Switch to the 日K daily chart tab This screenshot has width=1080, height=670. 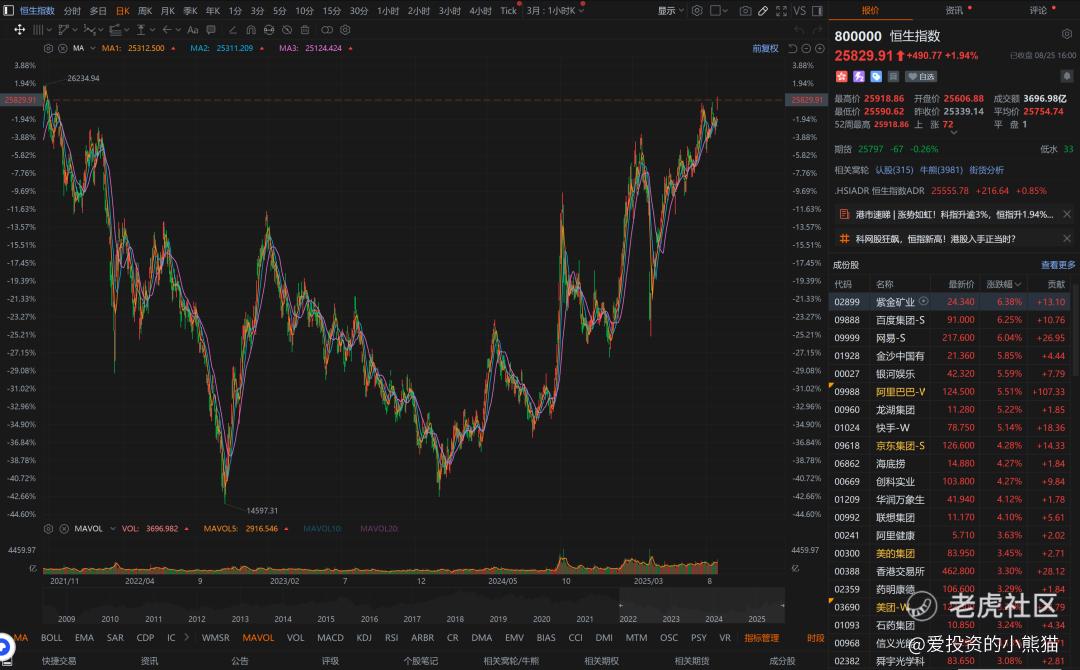123,10
